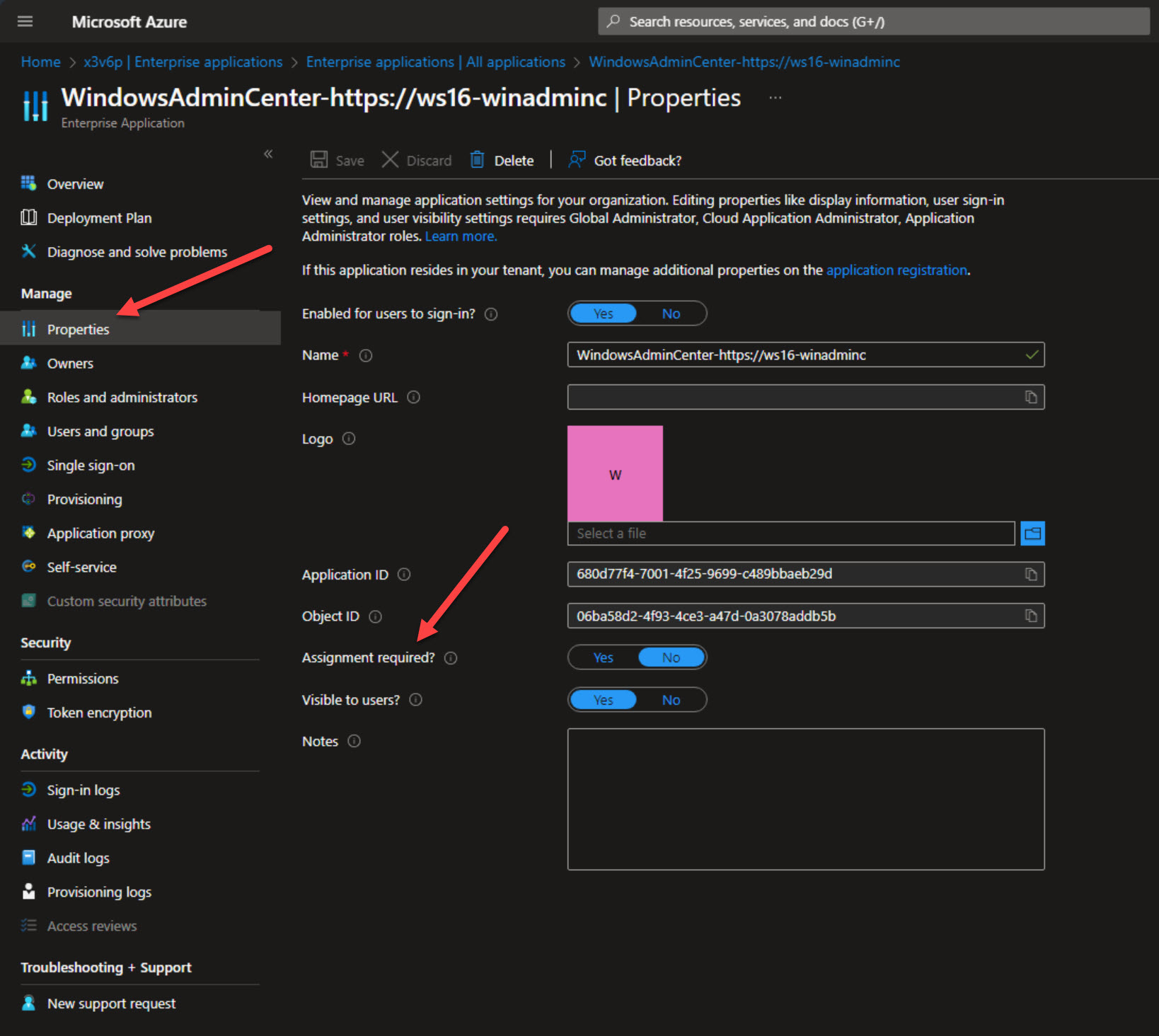Viewport: 1159px width, 1036px height.
Task: Expand the info tooltip next to Assignment required
Action: tap(451, 657)
